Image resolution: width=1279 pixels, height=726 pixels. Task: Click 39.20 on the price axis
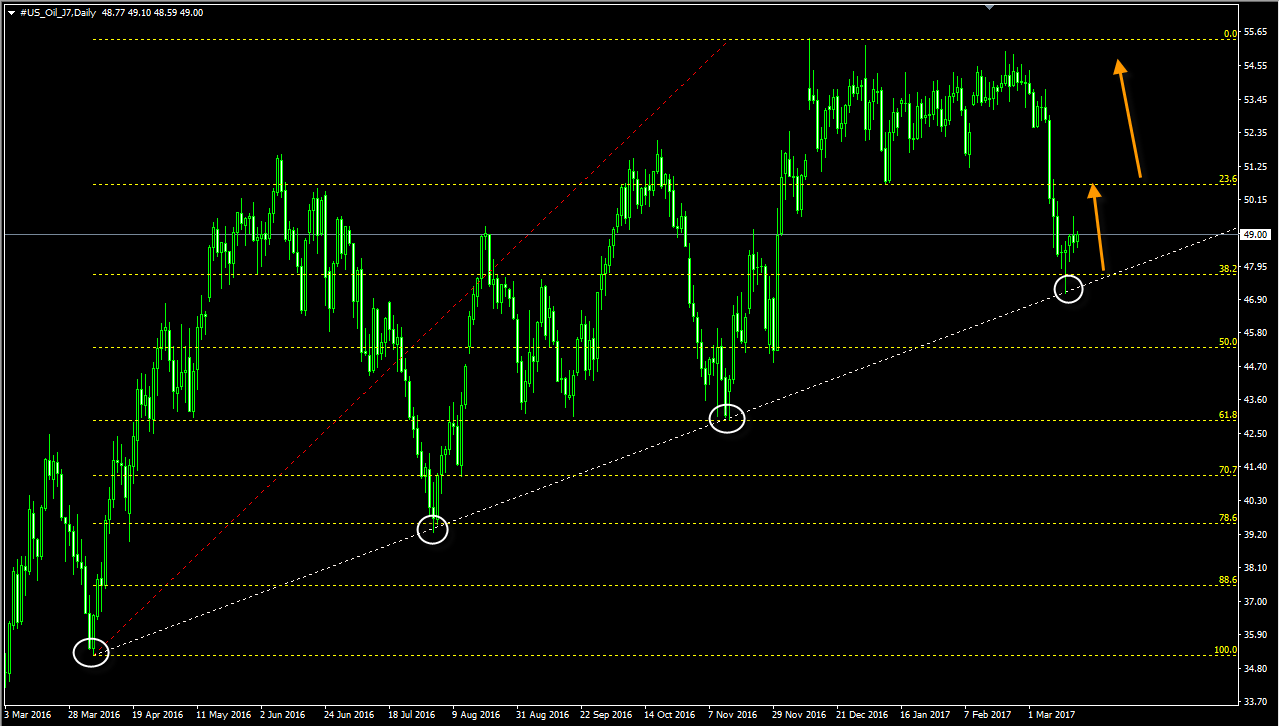pos(1255,534)
